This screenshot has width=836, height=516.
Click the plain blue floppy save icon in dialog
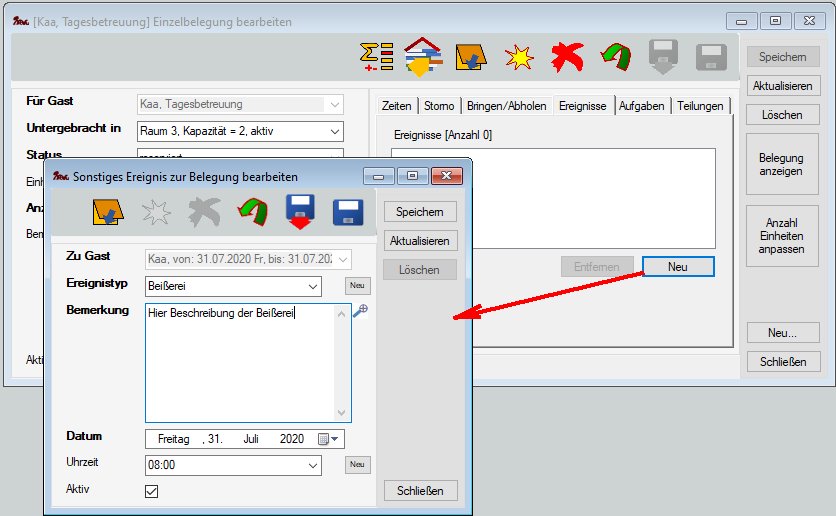[347, 212]
